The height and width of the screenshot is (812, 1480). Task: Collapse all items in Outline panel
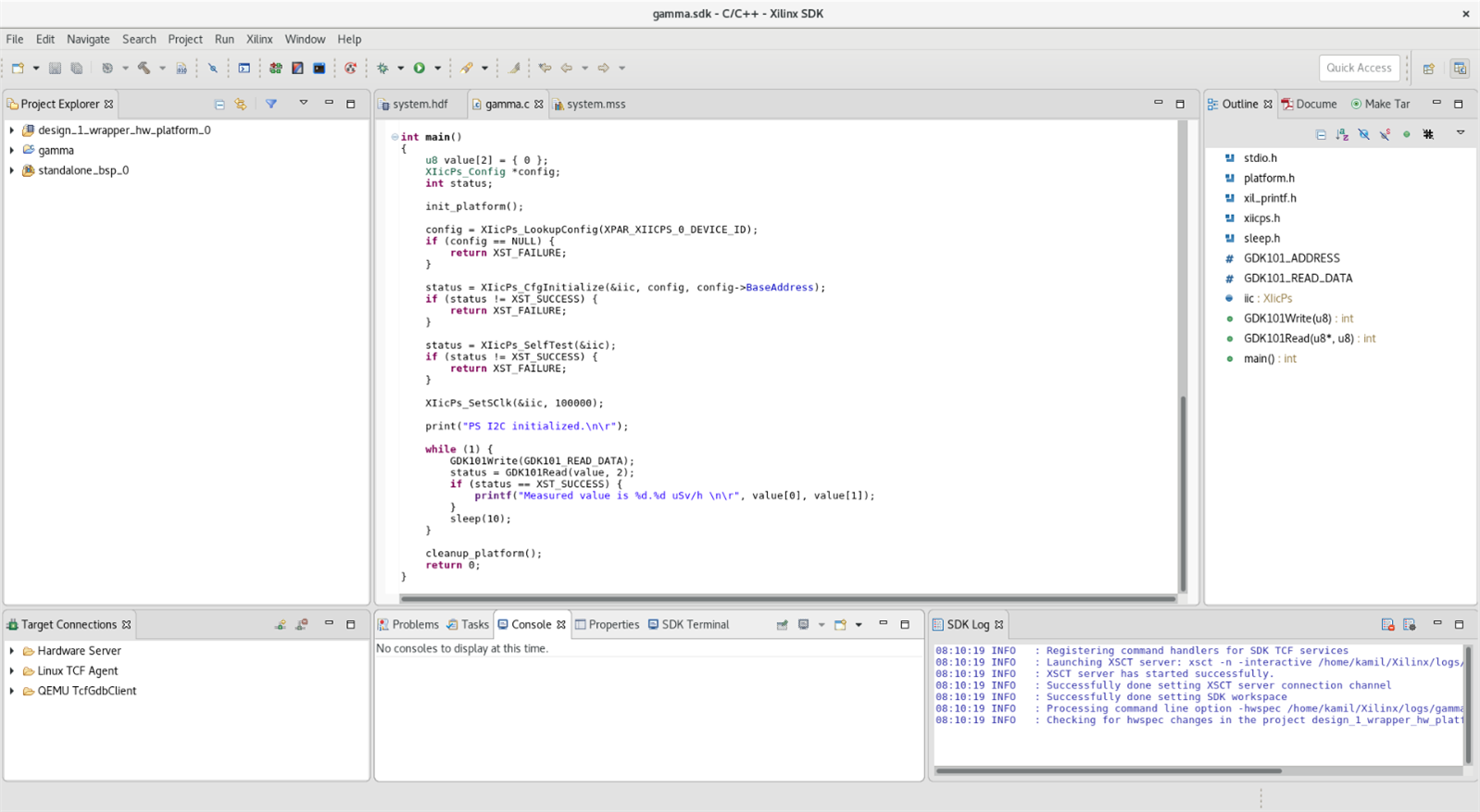pos(1321,134)
